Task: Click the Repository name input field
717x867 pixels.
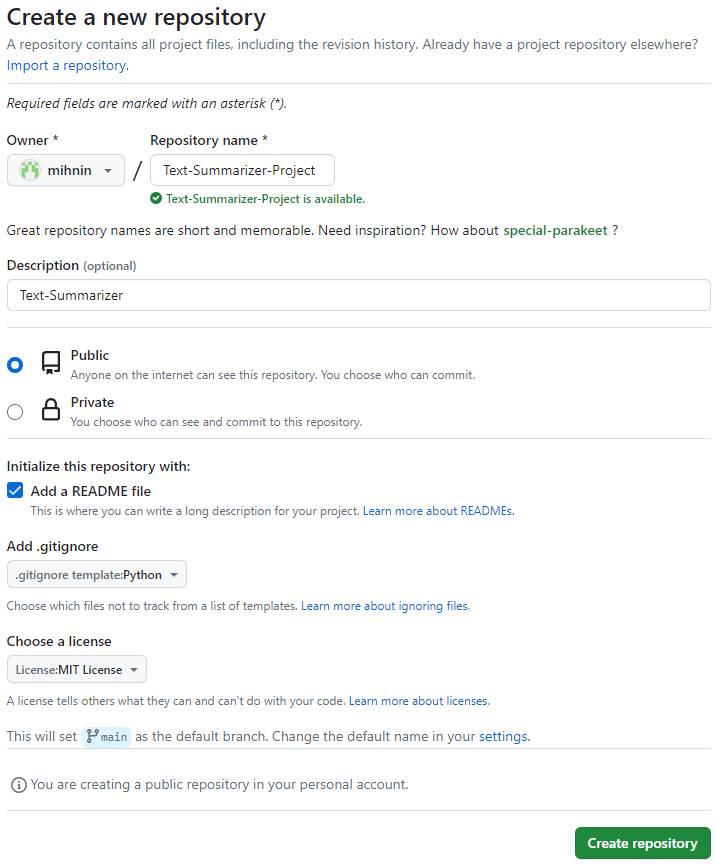Action: coord(242,170)
